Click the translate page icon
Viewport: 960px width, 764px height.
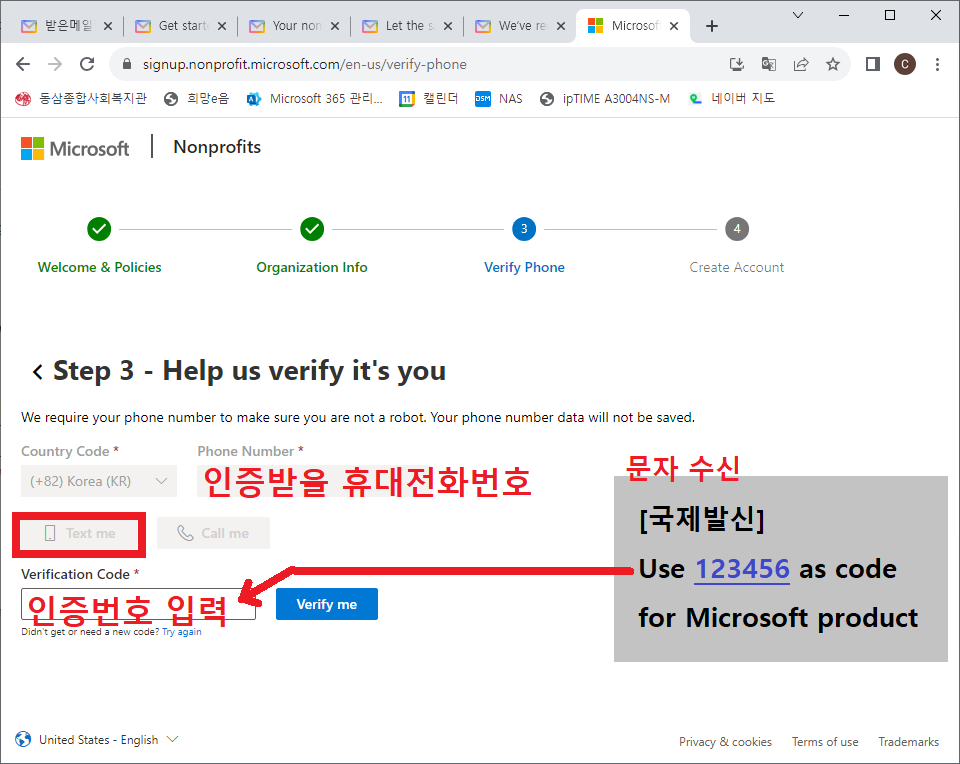tap(769, 64)
